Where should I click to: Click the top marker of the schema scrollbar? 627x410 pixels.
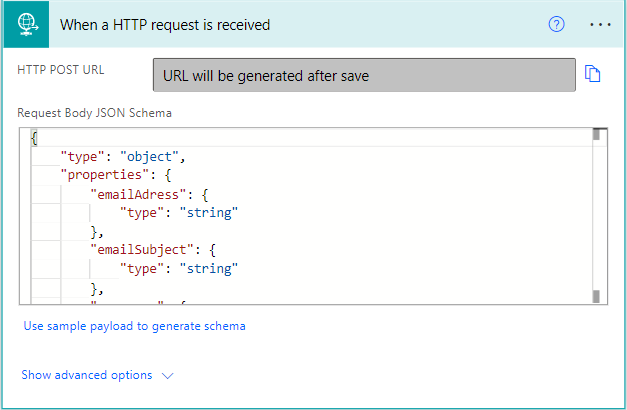click(x=597, y=135)
